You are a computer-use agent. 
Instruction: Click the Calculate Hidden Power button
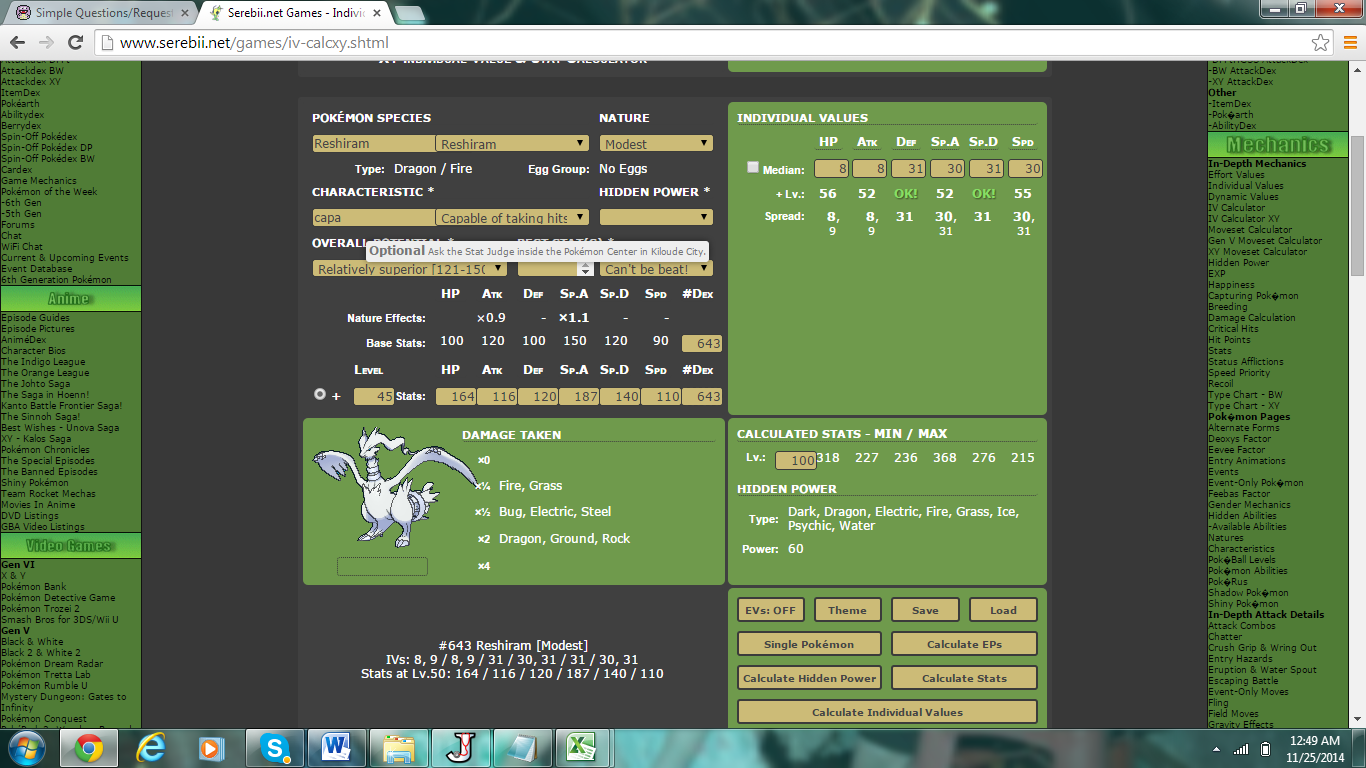pos(810,678)
